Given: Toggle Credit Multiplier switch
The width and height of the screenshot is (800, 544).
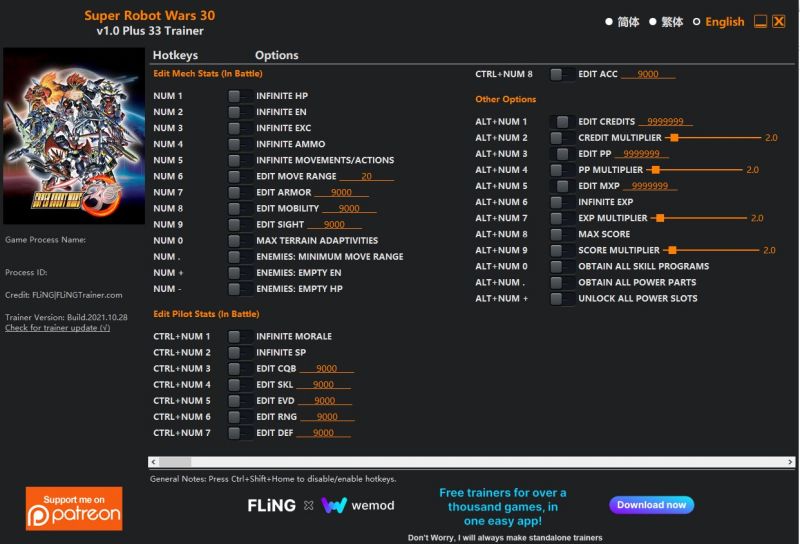Looking at the screenshot, I should 562,138.
